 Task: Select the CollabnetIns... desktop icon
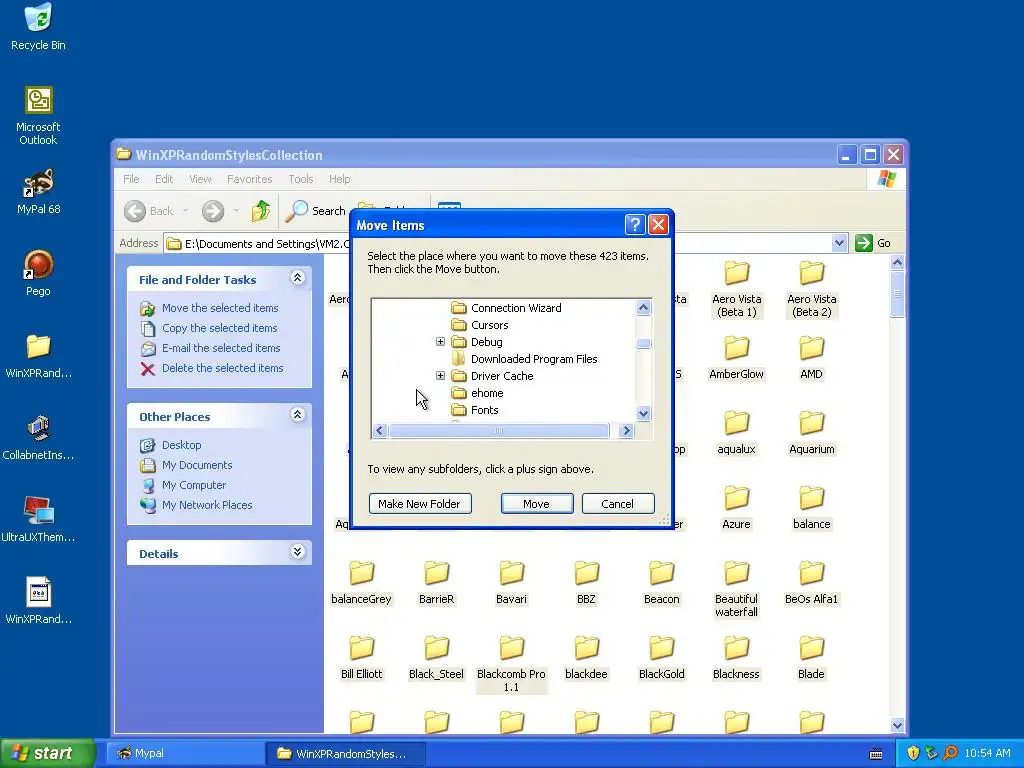pyautogui.click(x=39, y=438)
